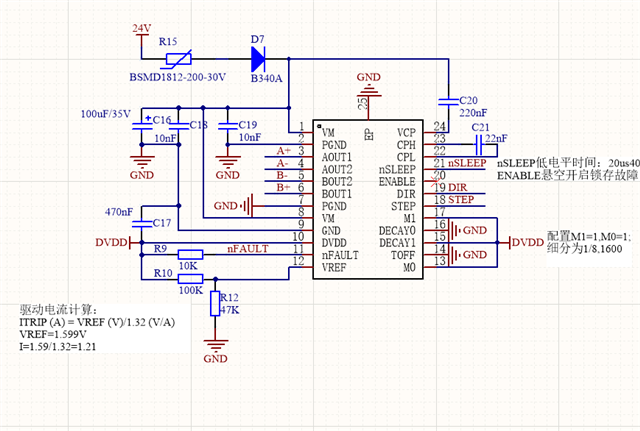Select the right DVDD power port
The image size is (640, 431).
coord(527,242)
